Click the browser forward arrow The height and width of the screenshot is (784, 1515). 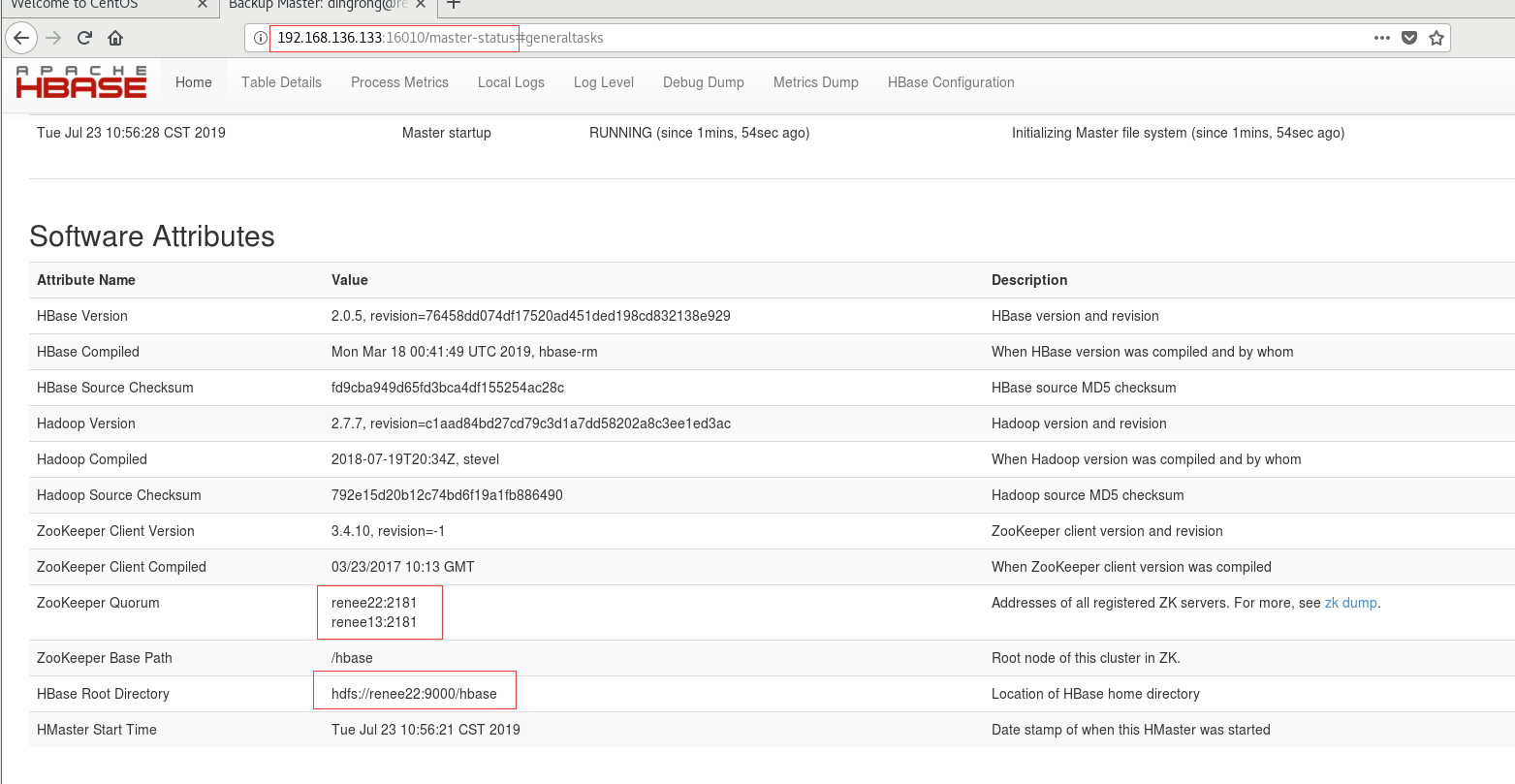click(53, 38)
